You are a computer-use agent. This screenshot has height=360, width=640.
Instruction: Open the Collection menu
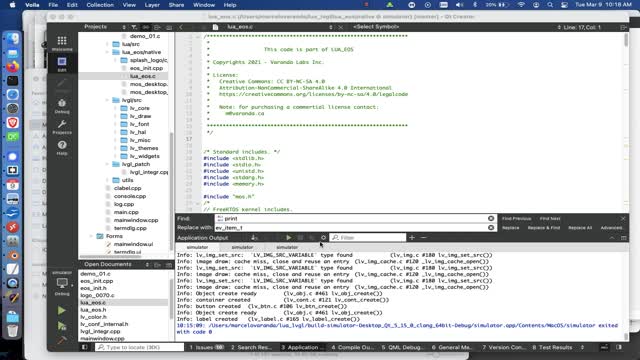(x=100, y=5)
